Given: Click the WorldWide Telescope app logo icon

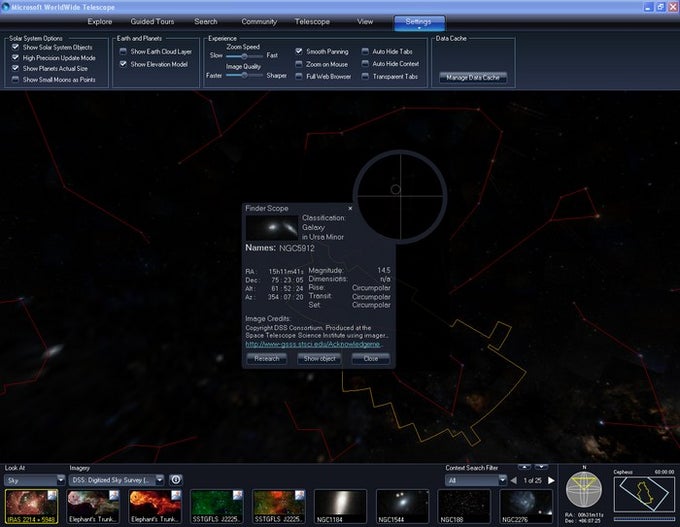Looking at the screenshot, I should tap(6, 7).
